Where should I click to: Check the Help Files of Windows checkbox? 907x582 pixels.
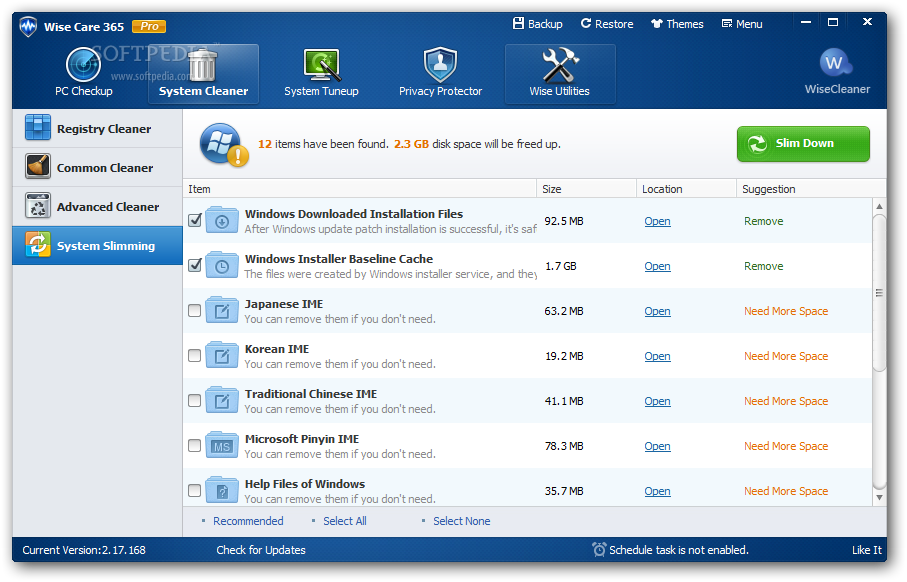point(194,491)
